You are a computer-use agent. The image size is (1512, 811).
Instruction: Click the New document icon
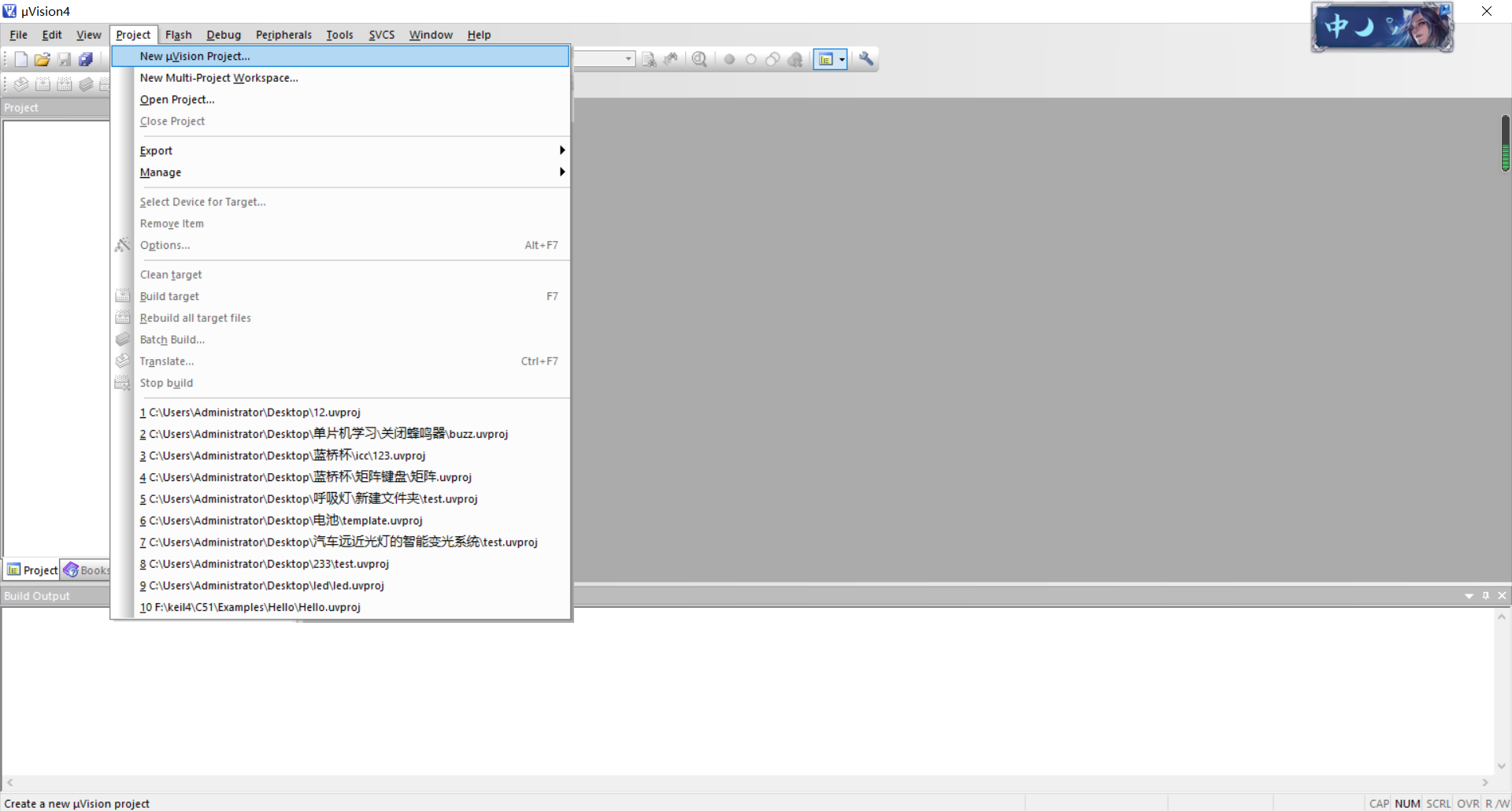[x=20, y=59]
